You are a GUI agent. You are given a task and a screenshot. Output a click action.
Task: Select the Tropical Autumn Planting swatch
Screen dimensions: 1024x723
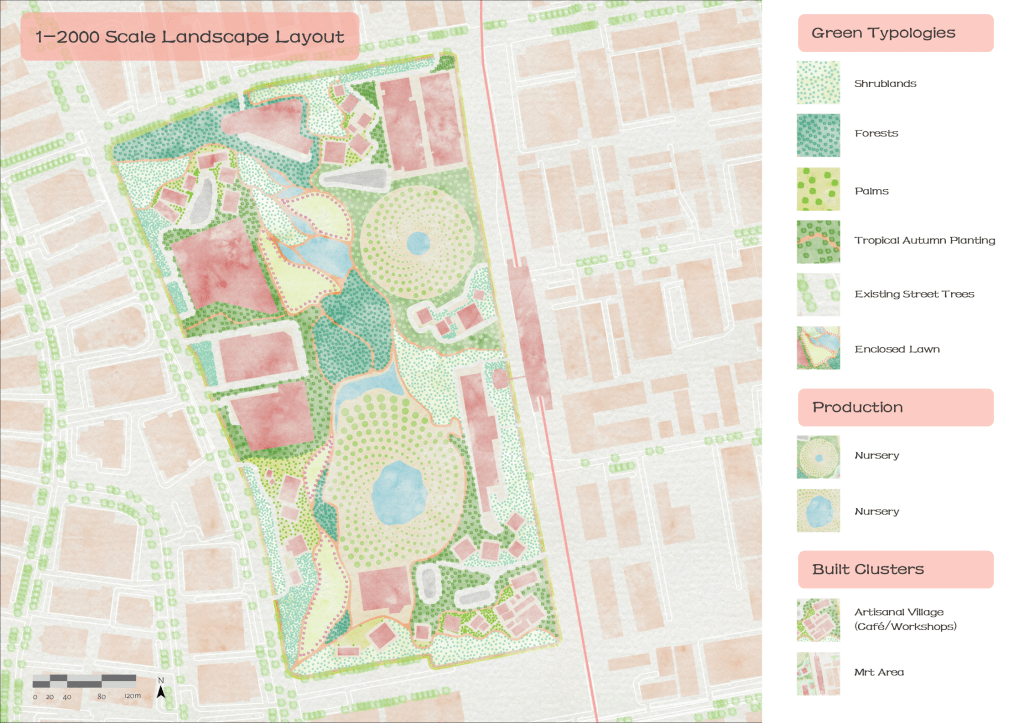(818, 241)
